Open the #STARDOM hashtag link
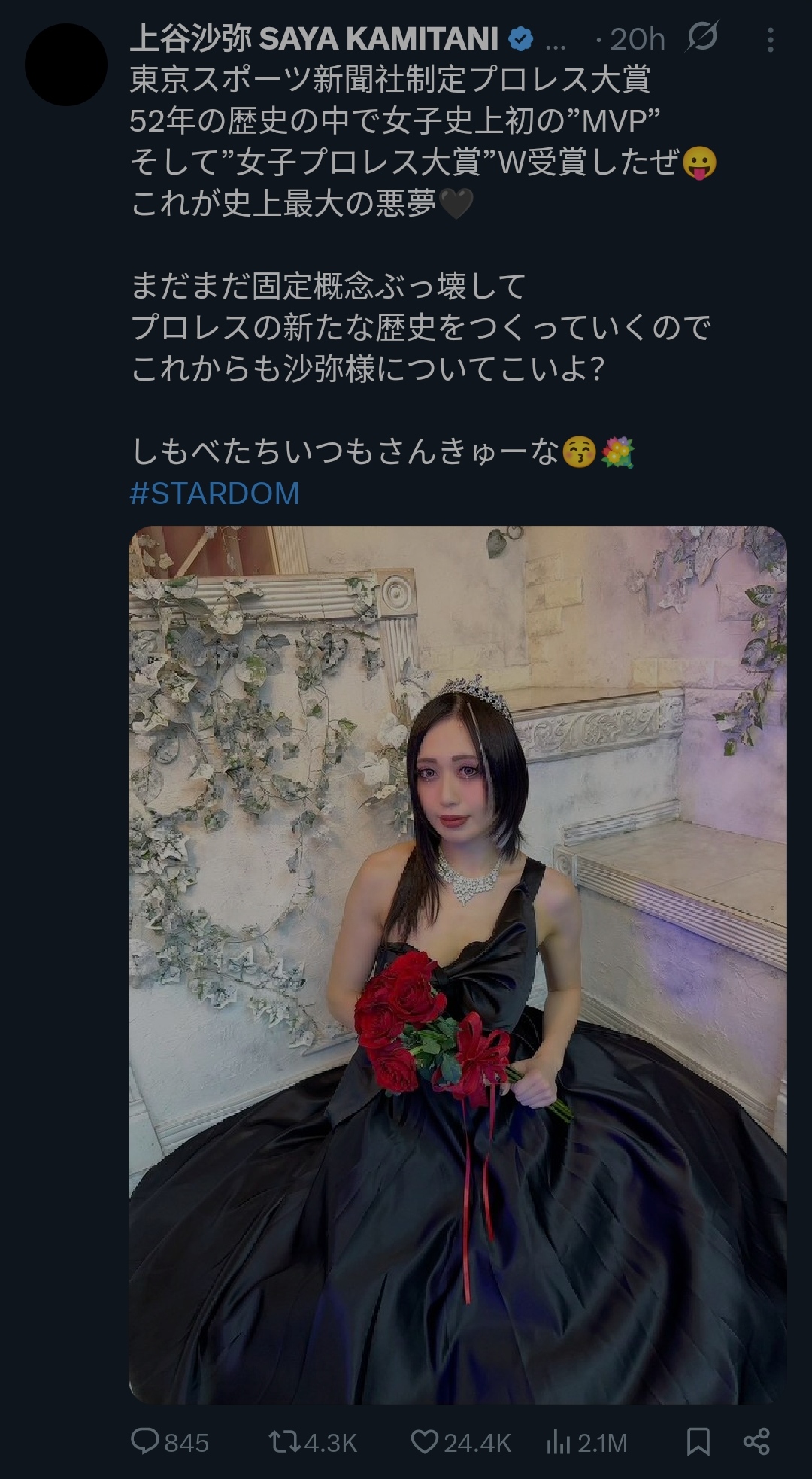This screenshot has width=812, height=1479. tap(215, 494)
